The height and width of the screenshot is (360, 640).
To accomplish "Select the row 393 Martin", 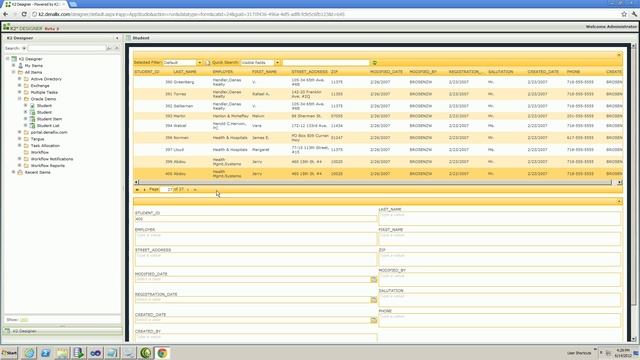I will click(x=378, y=116).
